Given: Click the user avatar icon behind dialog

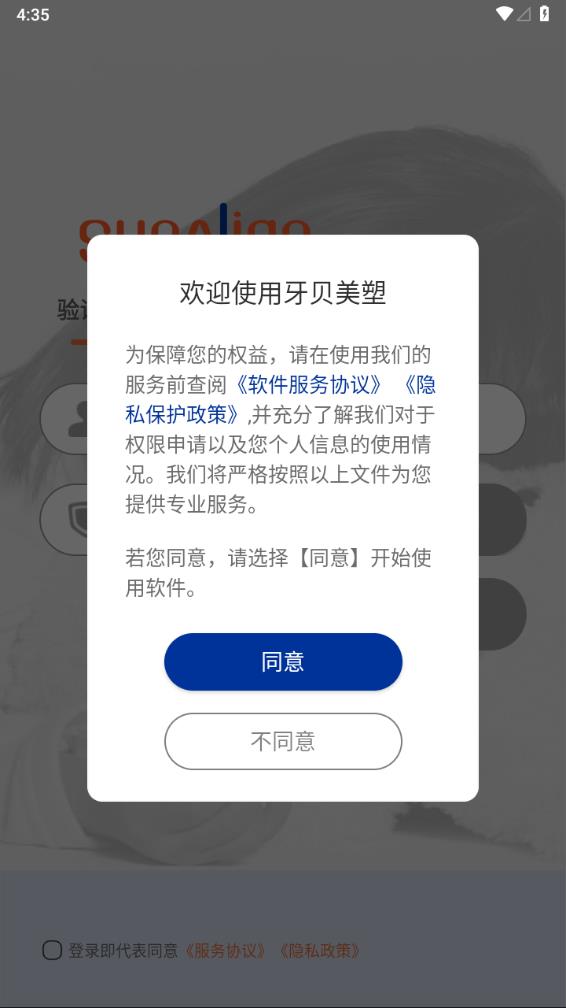Looking at the screenshot, I should (x=78, y=419).
